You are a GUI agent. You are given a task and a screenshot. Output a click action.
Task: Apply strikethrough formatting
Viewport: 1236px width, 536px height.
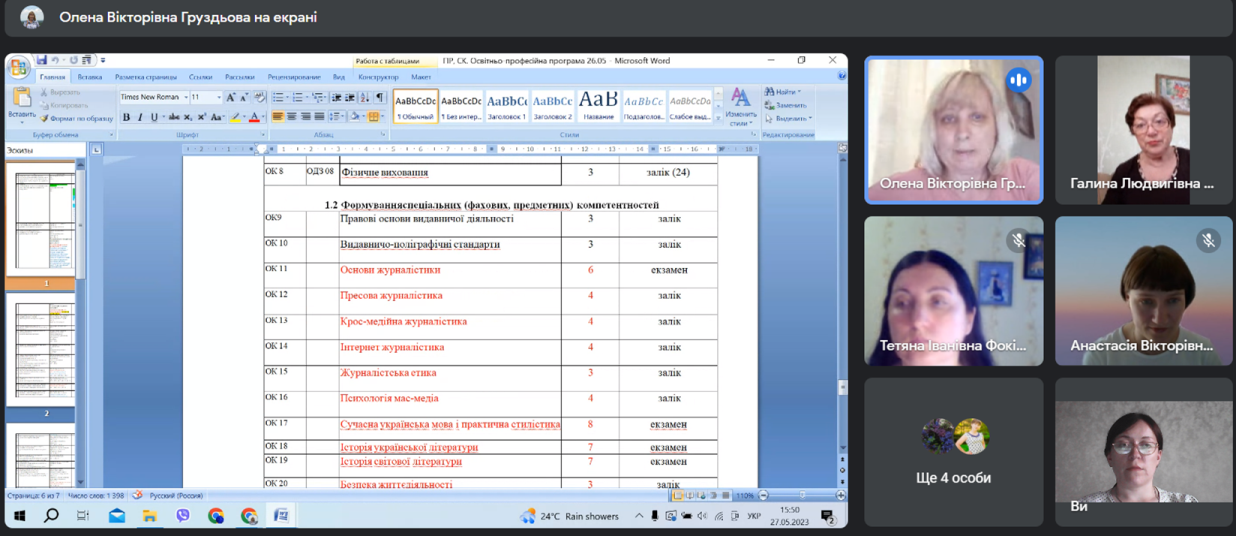coord(174,117)
